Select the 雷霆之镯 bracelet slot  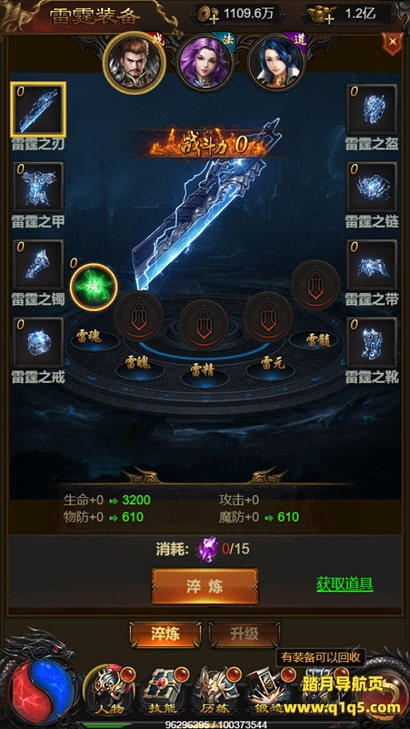coord(38,265)
